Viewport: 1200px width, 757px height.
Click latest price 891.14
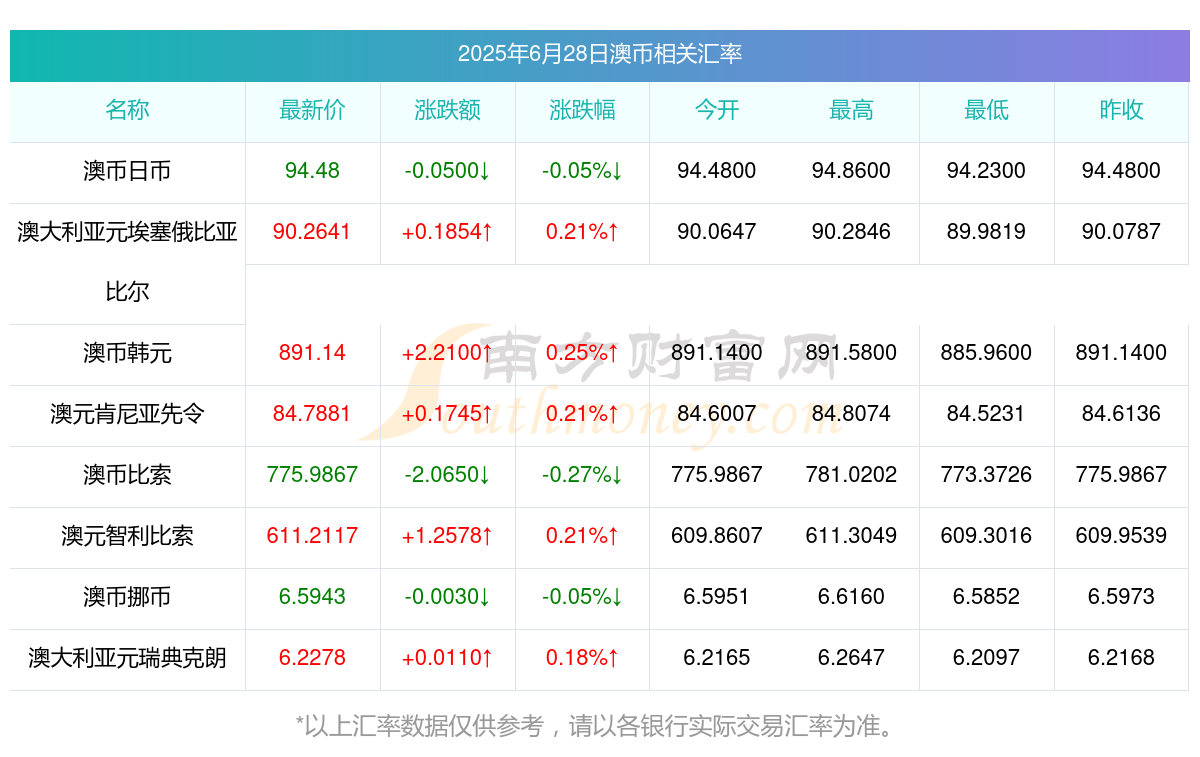[312, 353]
